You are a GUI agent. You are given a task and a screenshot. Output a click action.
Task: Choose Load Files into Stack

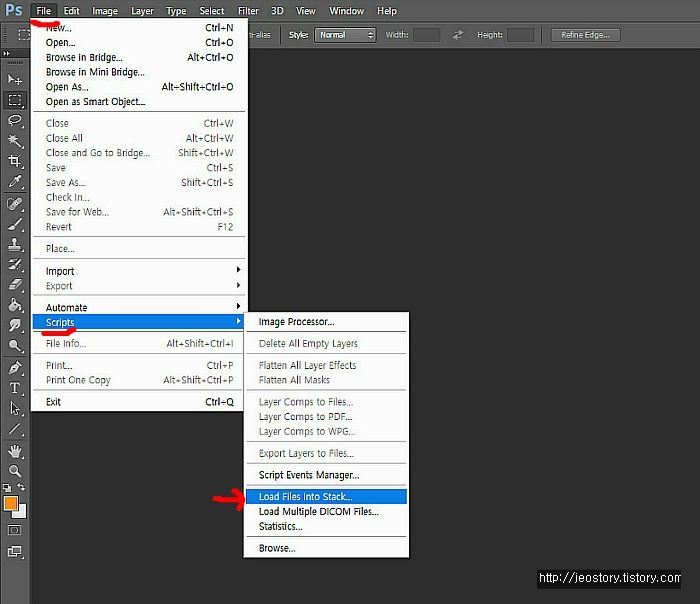(326, 496)
